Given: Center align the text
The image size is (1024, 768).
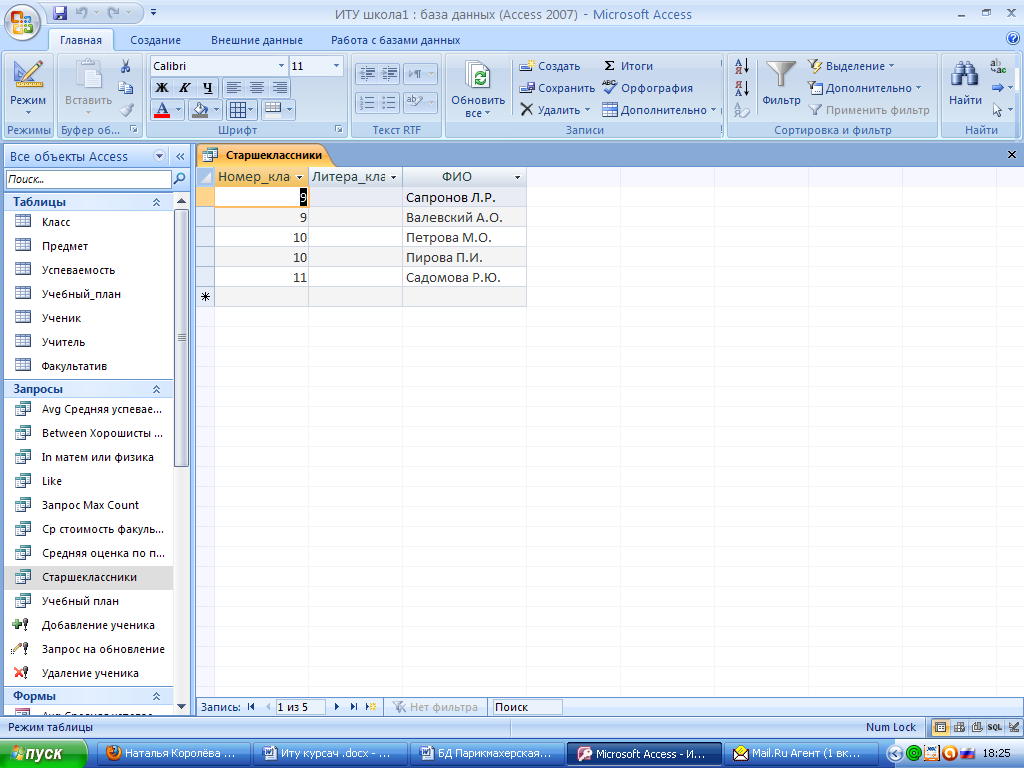Looking at the screenshot, I should coord(257,88).
